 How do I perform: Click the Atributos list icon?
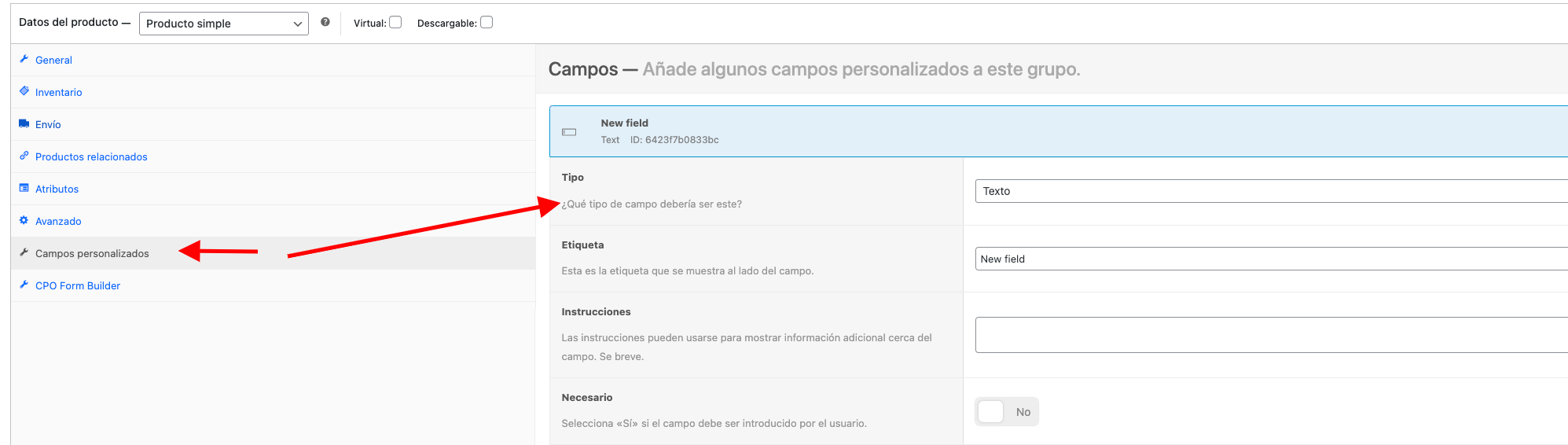tap(24, 188)
